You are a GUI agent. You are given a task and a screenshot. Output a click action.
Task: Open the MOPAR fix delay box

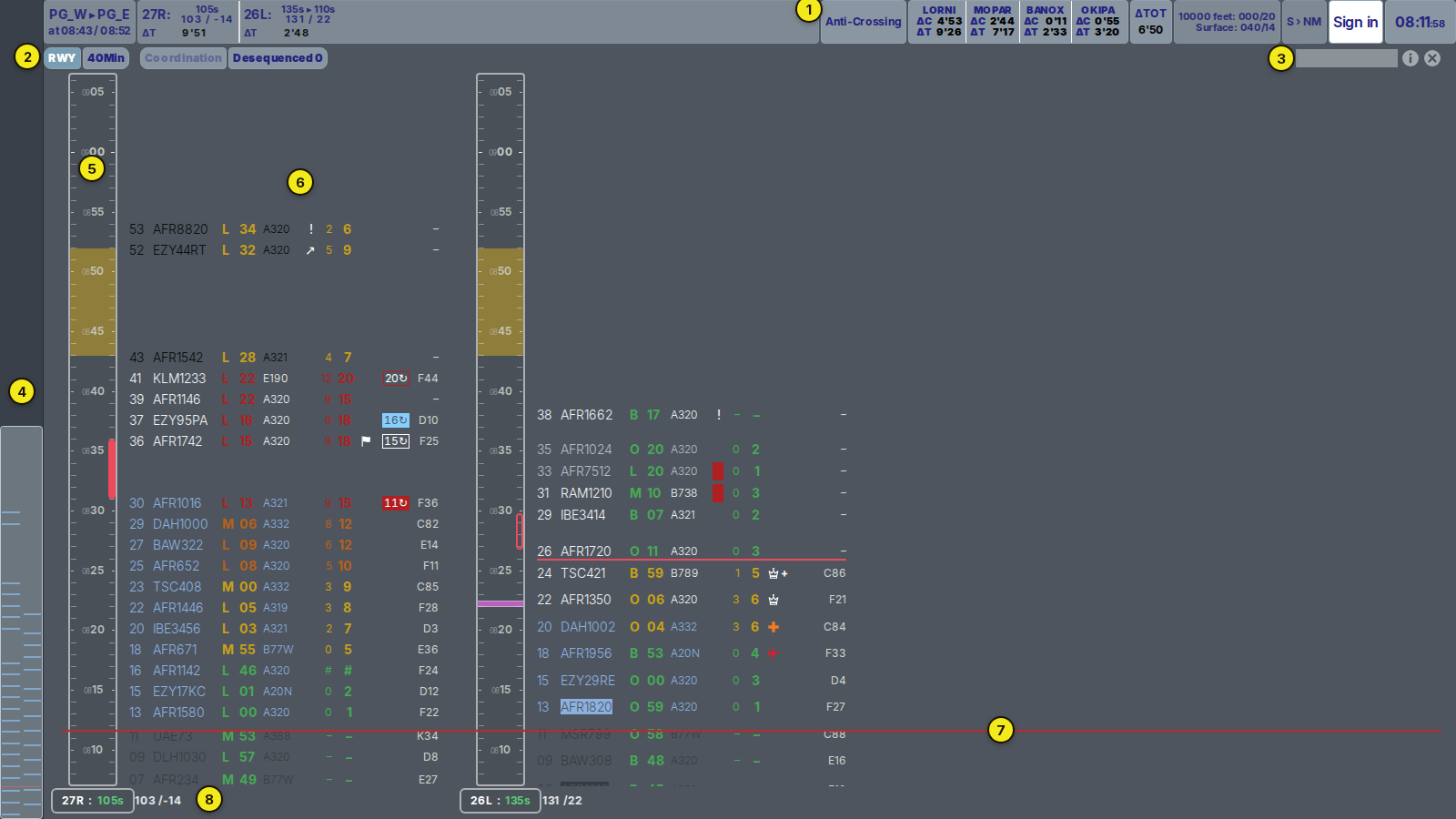tap(992, 22)
